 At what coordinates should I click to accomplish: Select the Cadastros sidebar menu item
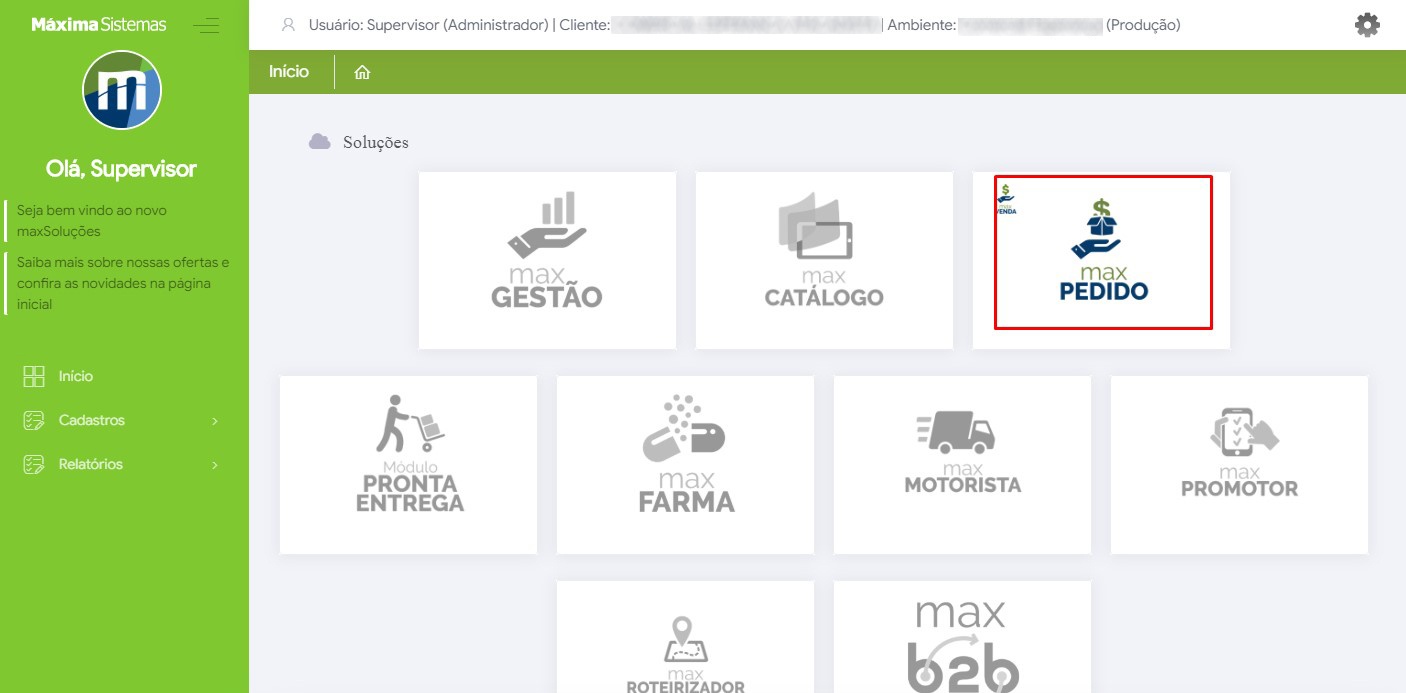(x=124, y=420)
